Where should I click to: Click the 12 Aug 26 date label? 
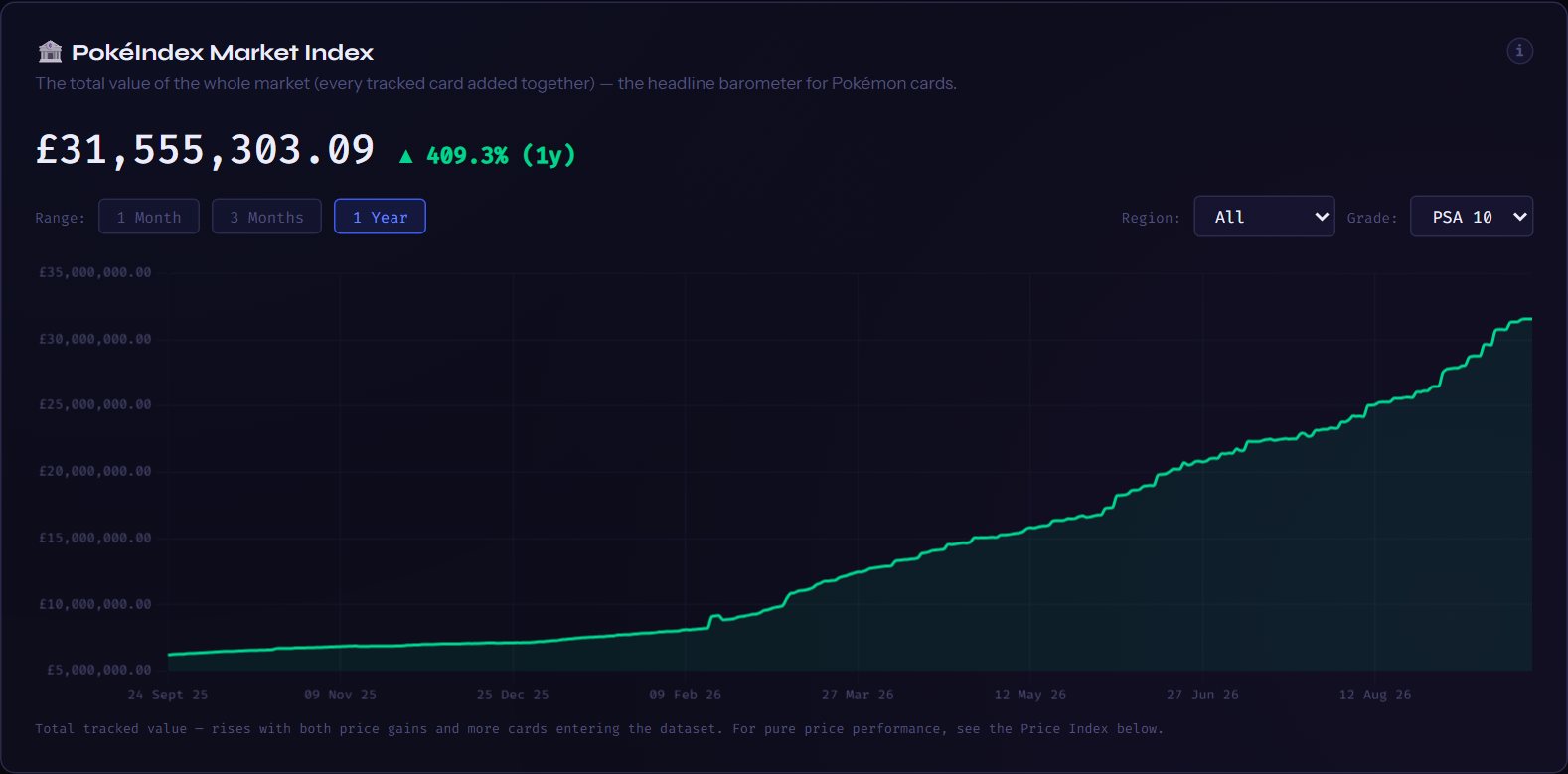coord(1375,695)
